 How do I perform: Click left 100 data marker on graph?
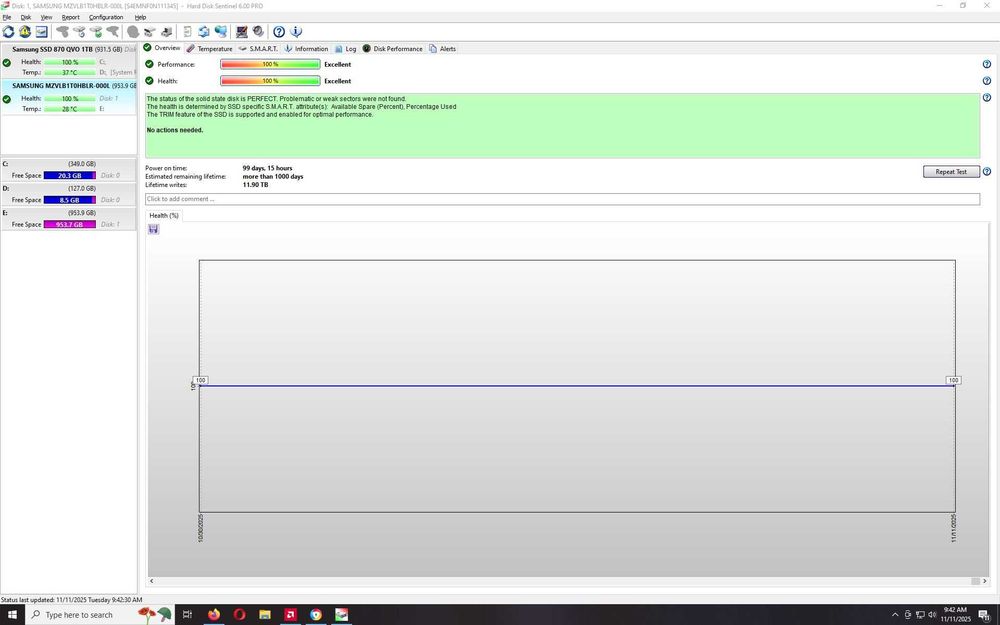point(200,380)
